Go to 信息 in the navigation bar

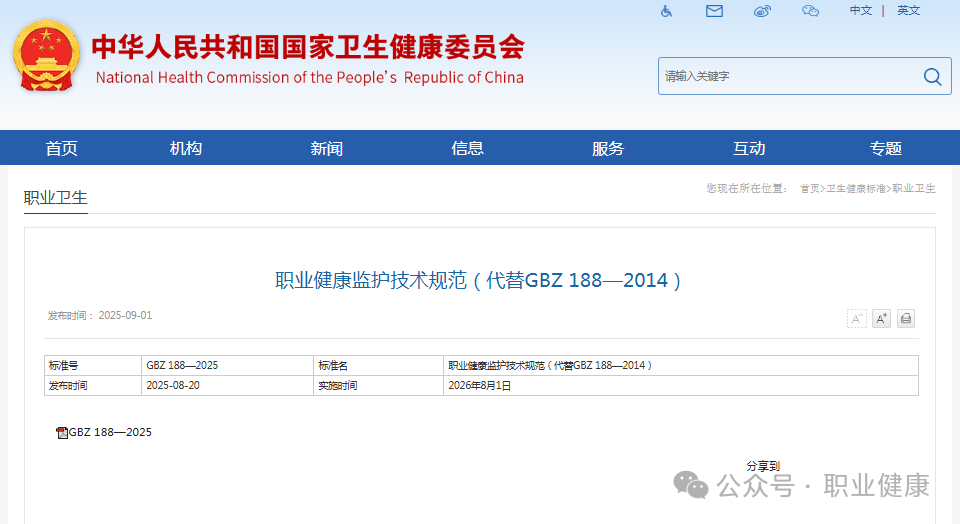click(468, 148)
